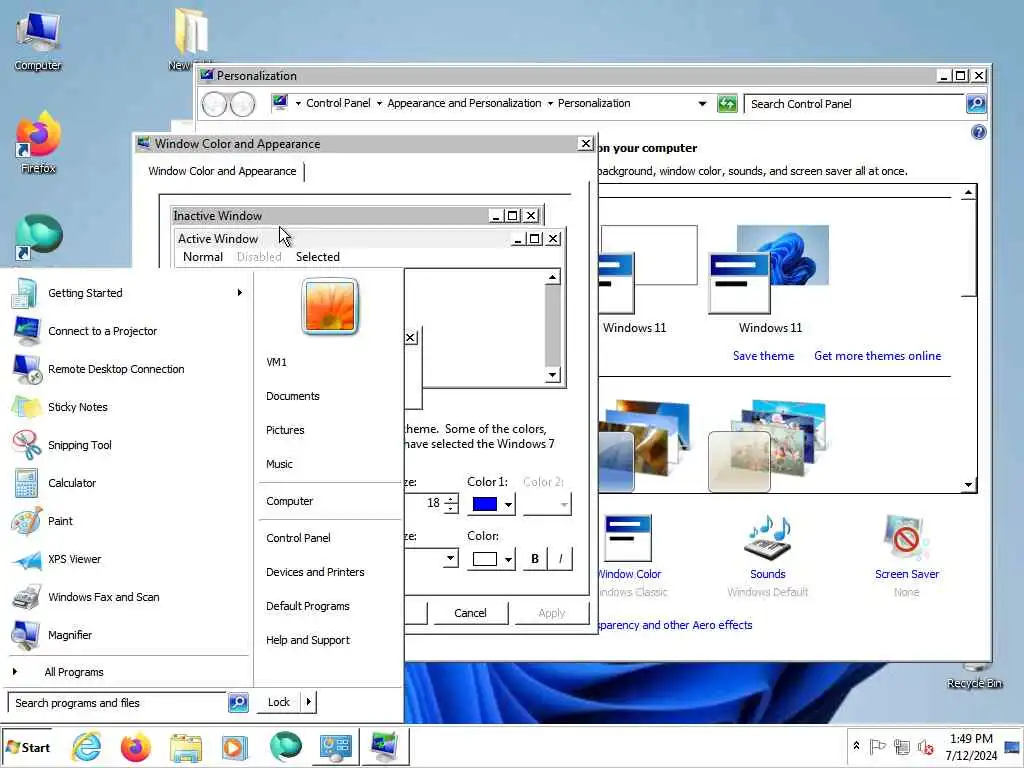Open address bar history dropdown

[702, 104]
